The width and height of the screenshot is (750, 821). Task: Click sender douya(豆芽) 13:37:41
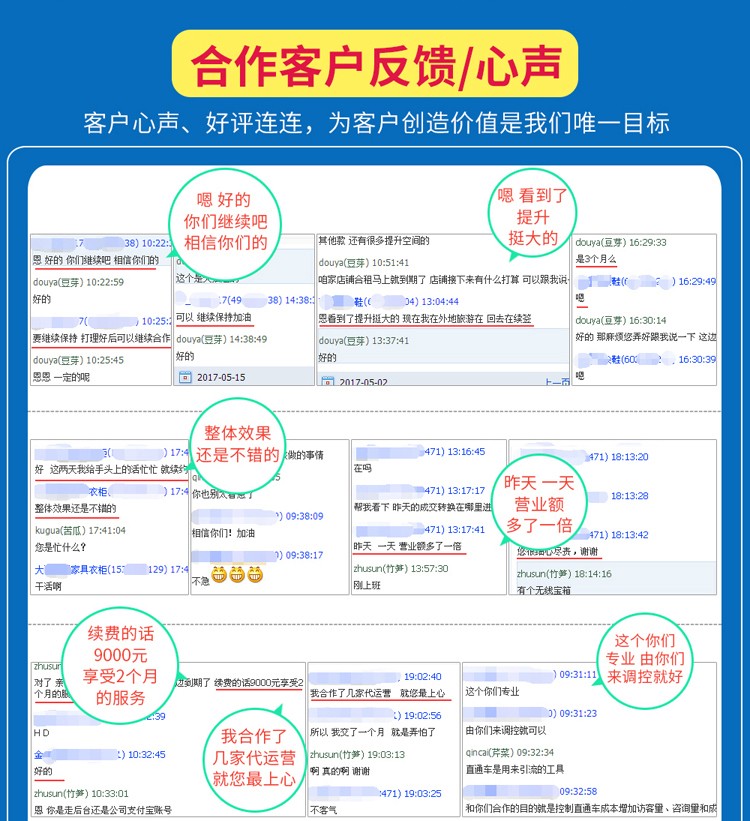tap(364, 341)
